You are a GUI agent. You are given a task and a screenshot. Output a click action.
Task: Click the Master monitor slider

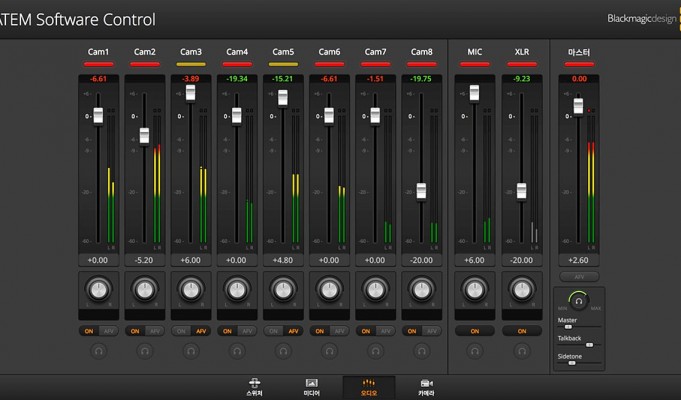coord(579,327)
